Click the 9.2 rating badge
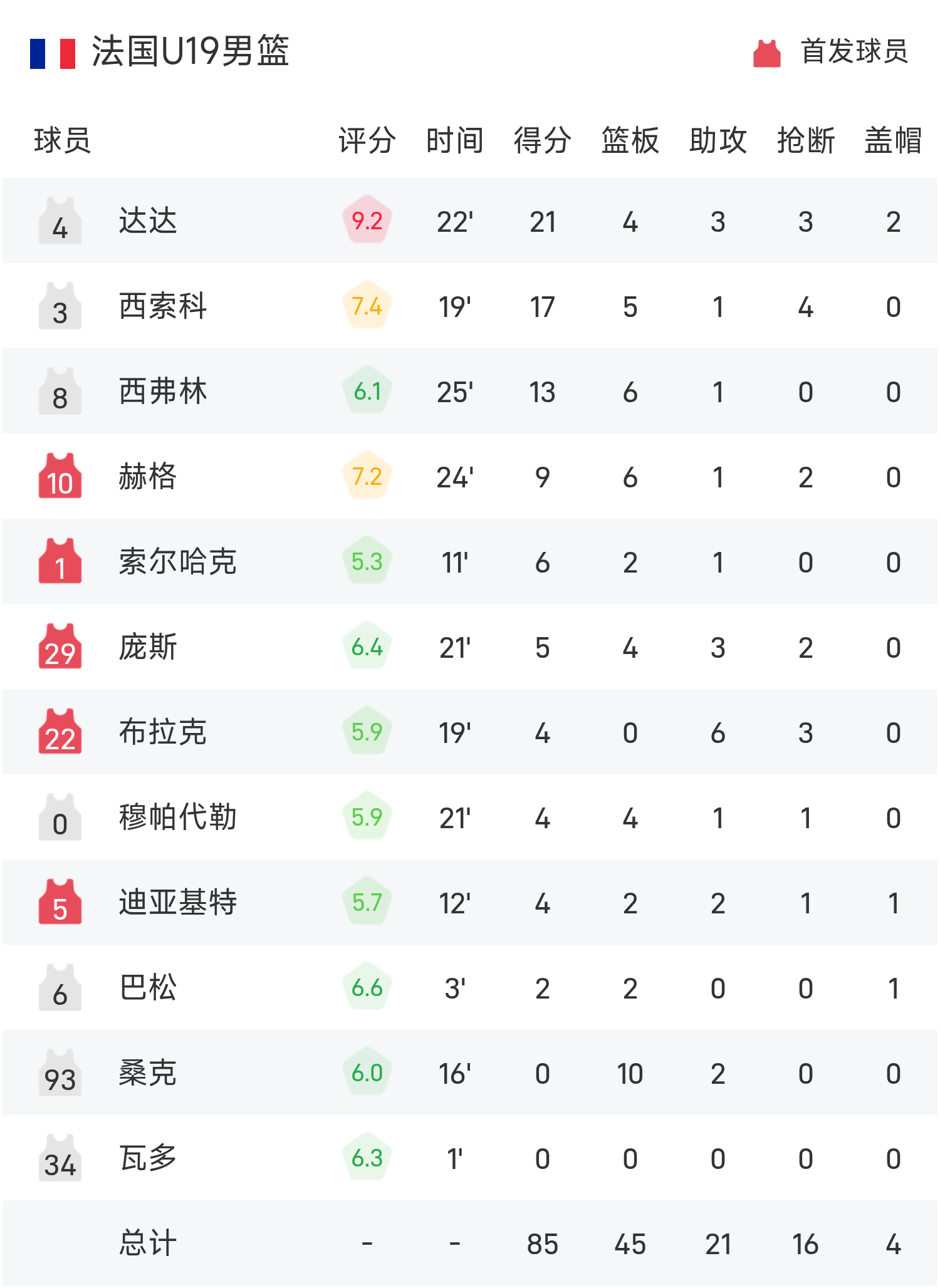This screenshot has width=940, height=1288. [367, 221]
